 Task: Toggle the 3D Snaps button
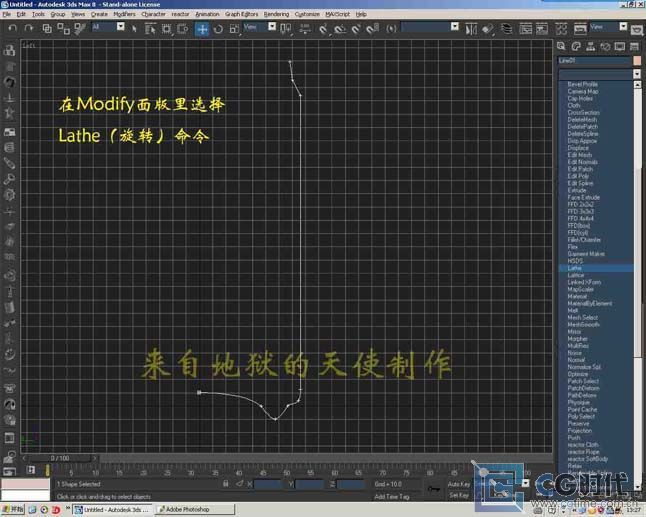pyautogui.click(x=323, y=29)
